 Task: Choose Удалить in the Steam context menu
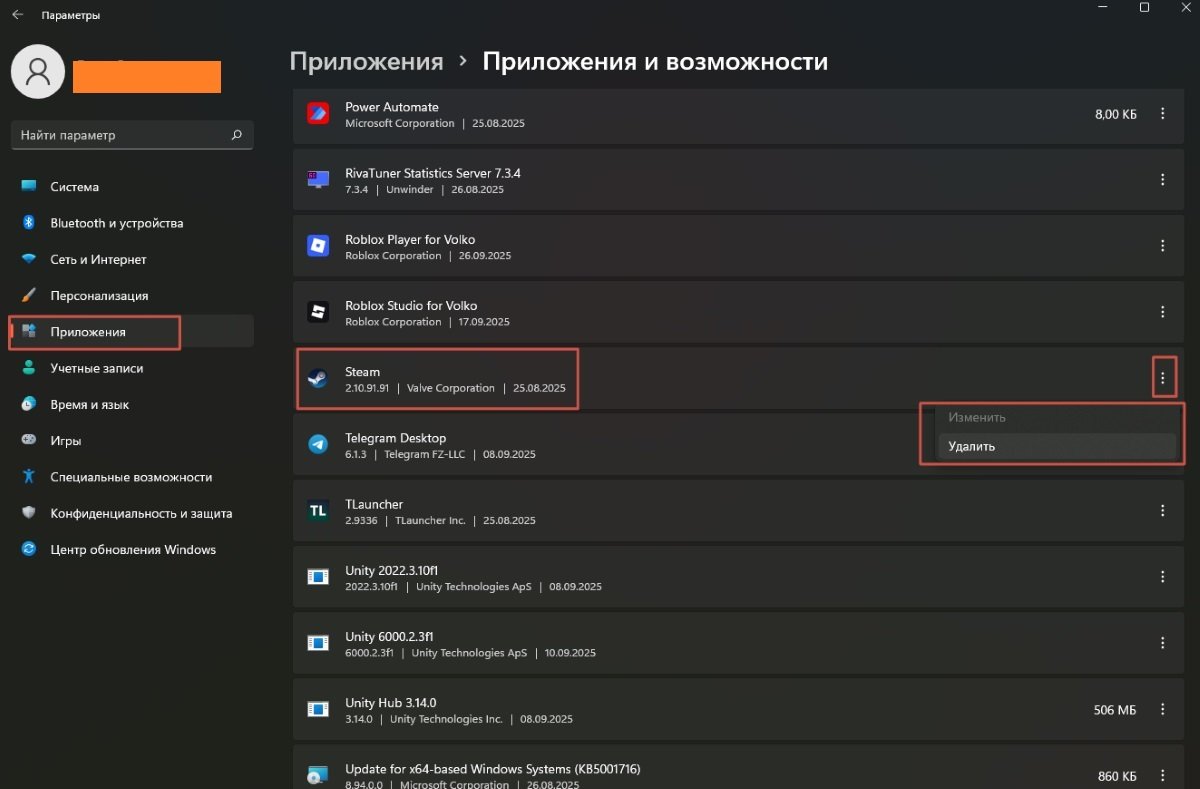click(x=1055, y=447)
